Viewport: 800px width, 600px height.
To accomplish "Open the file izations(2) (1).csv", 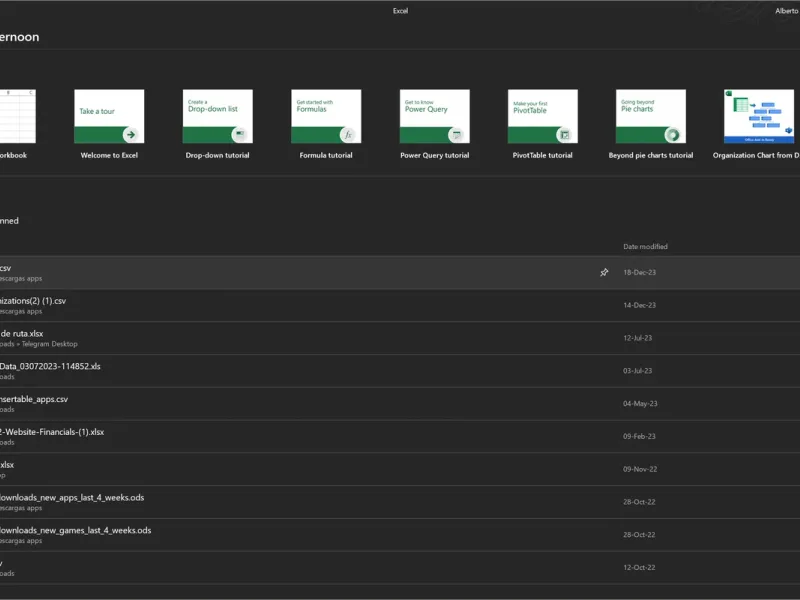I will click(x=400, y=305).
